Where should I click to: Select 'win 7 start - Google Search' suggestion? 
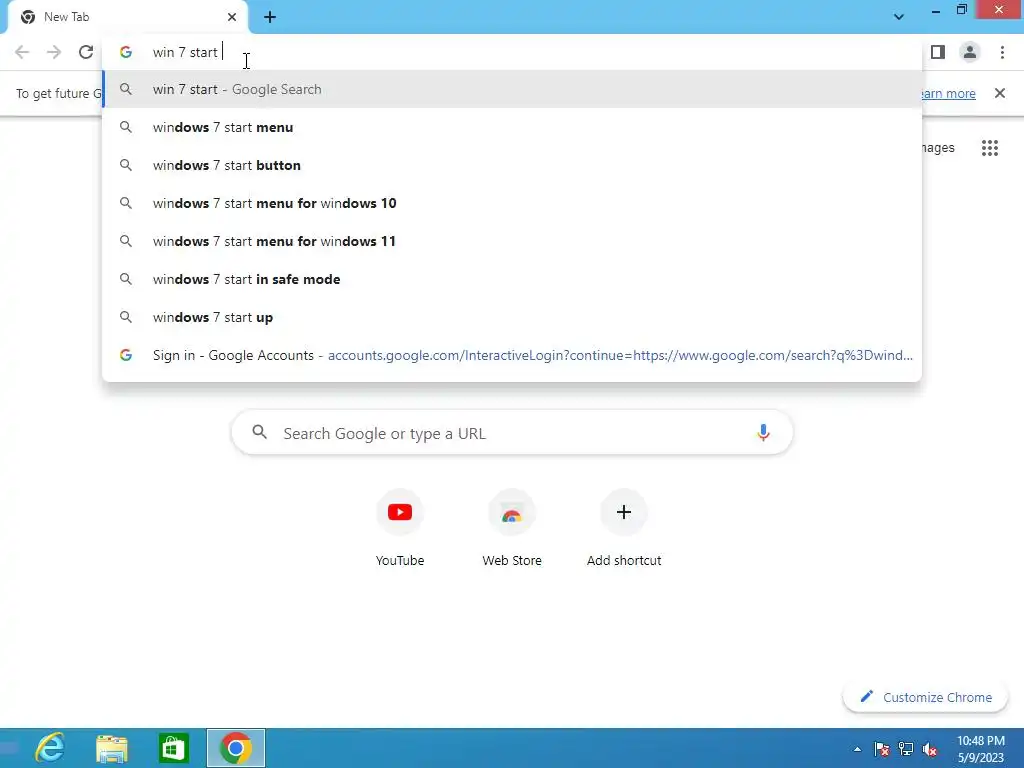(512, 89)
